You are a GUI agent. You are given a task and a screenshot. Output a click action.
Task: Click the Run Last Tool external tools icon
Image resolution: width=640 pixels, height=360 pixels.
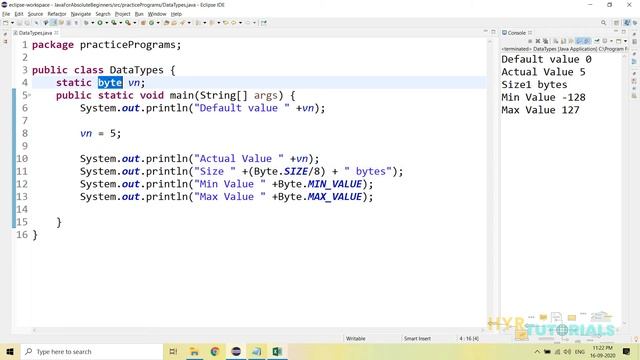click(128, 23)
